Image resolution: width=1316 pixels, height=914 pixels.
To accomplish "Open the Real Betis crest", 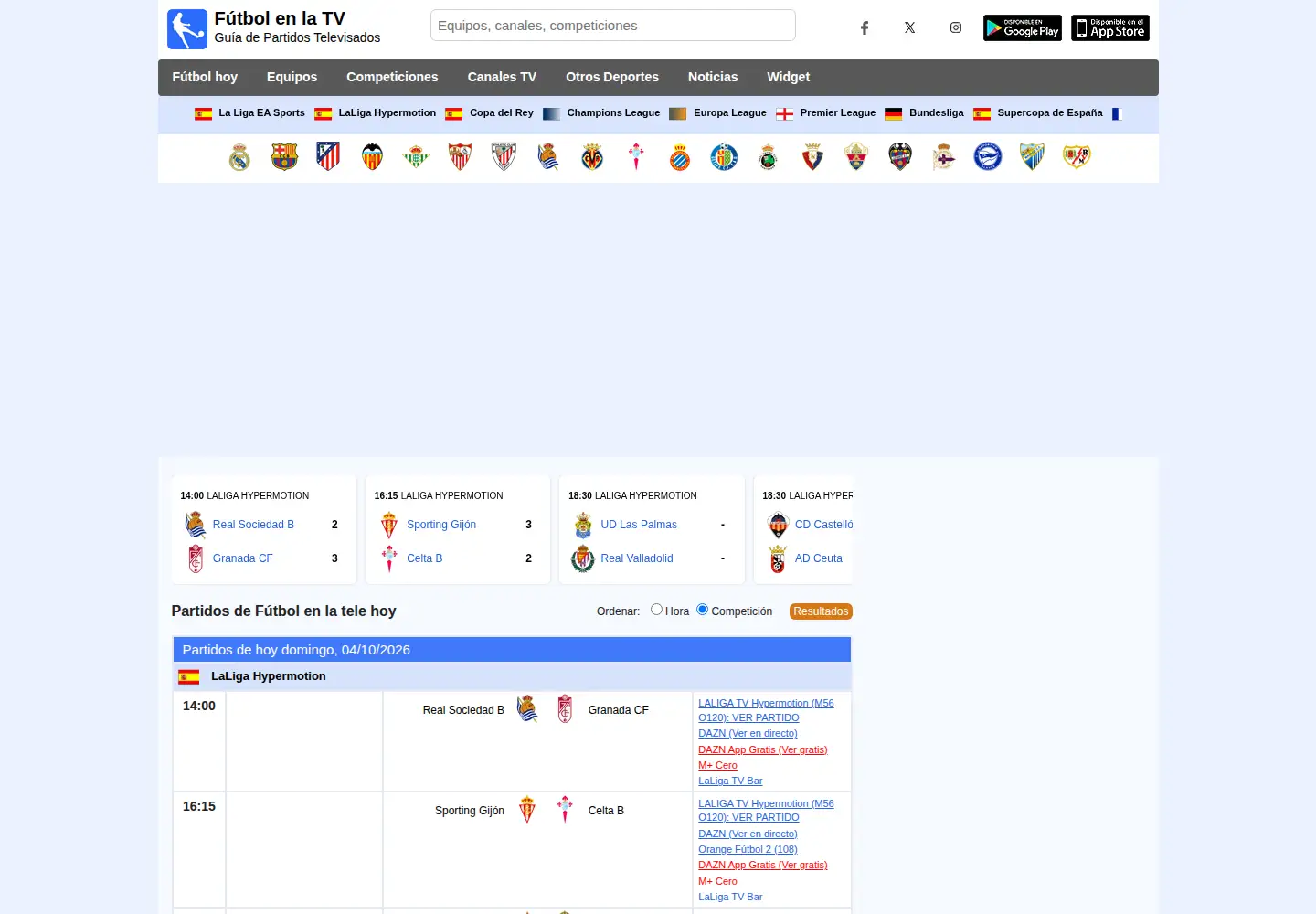I will click(416, 157).
